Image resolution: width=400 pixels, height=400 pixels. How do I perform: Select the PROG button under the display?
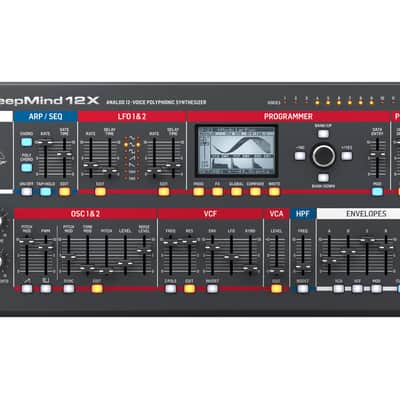click(198, 192)
